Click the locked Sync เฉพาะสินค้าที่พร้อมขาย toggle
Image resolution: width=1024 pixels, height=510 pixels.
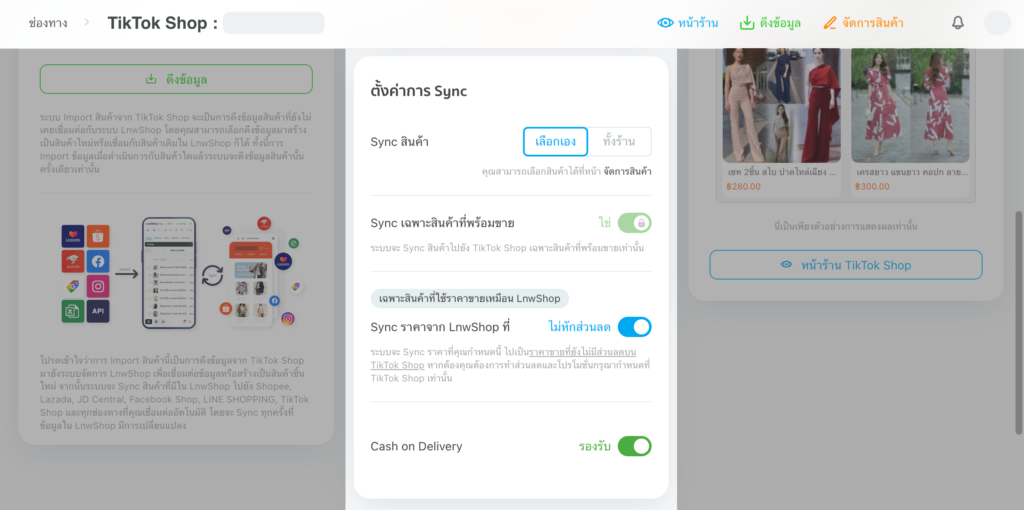(x=634, y=223)
